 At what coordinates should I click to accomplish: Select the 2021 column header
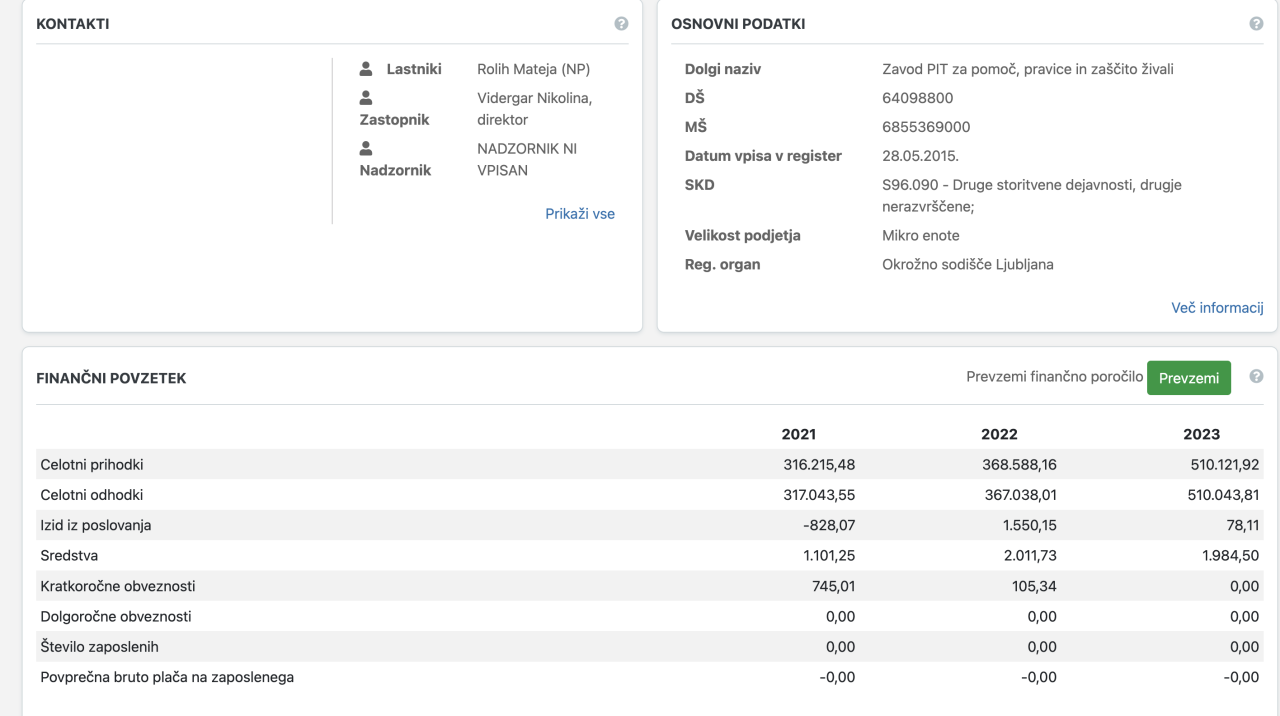(x=798, y=434)
